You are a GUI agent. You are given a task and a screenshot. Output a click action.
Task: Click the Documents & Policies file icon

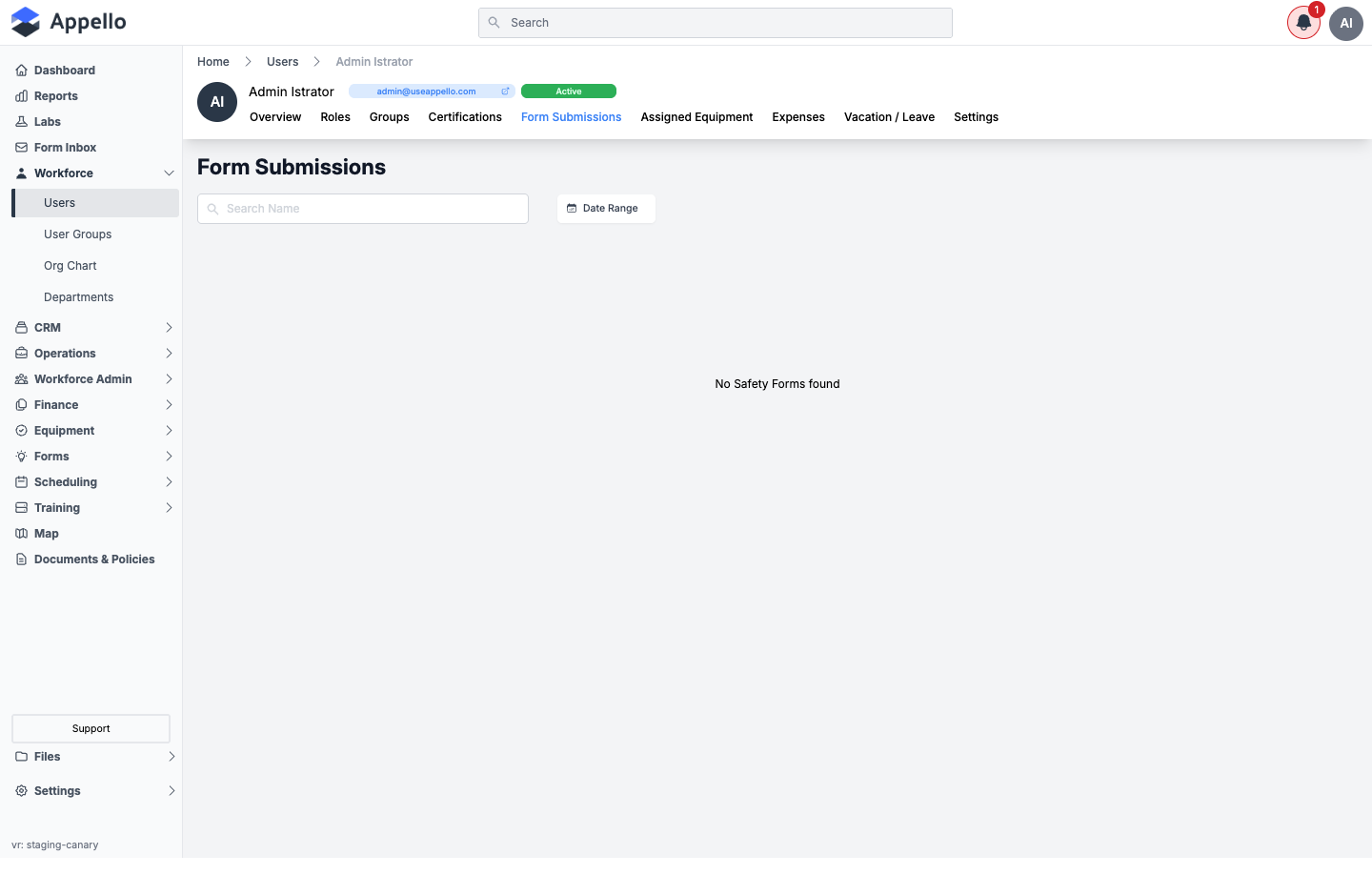pyautogui.click(x=21, y=560)
